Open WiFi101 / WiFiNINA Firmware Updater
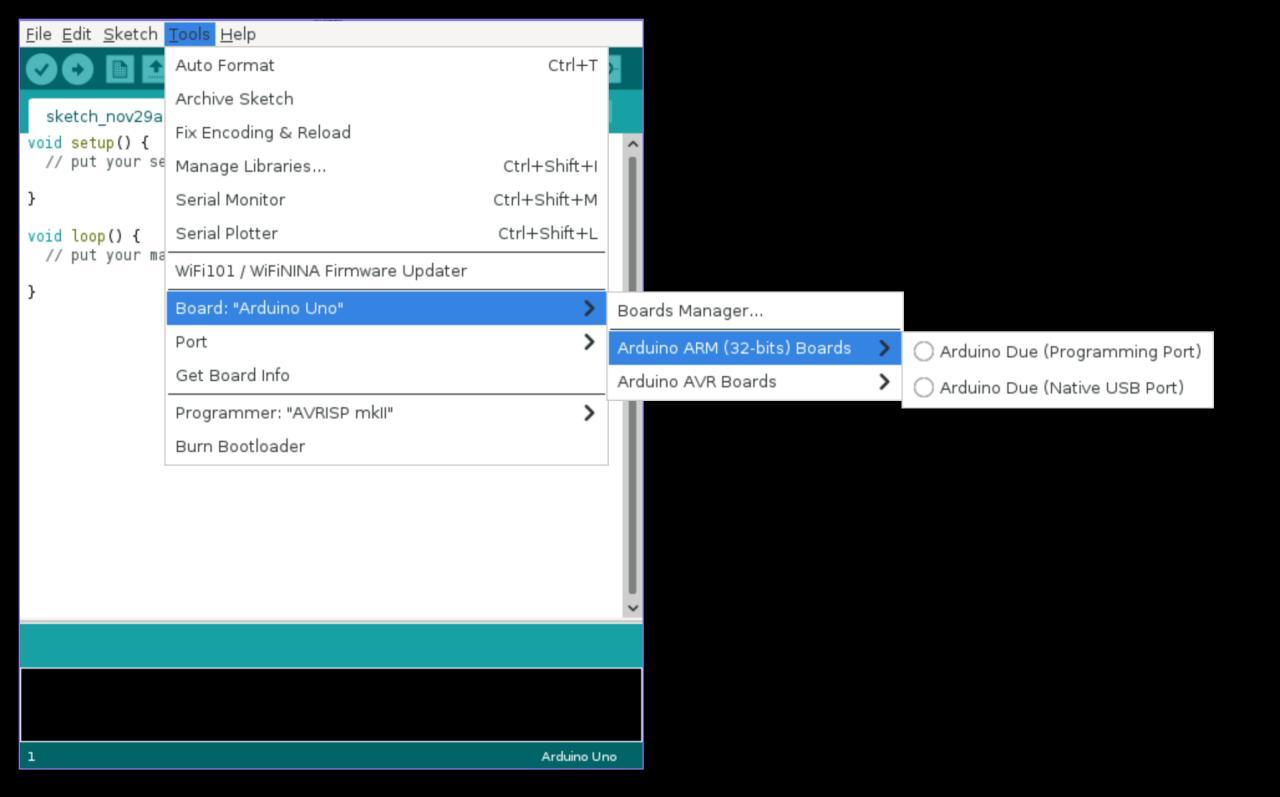The height and width of the screenshot is (797, 1280). (x=386, y=271)
